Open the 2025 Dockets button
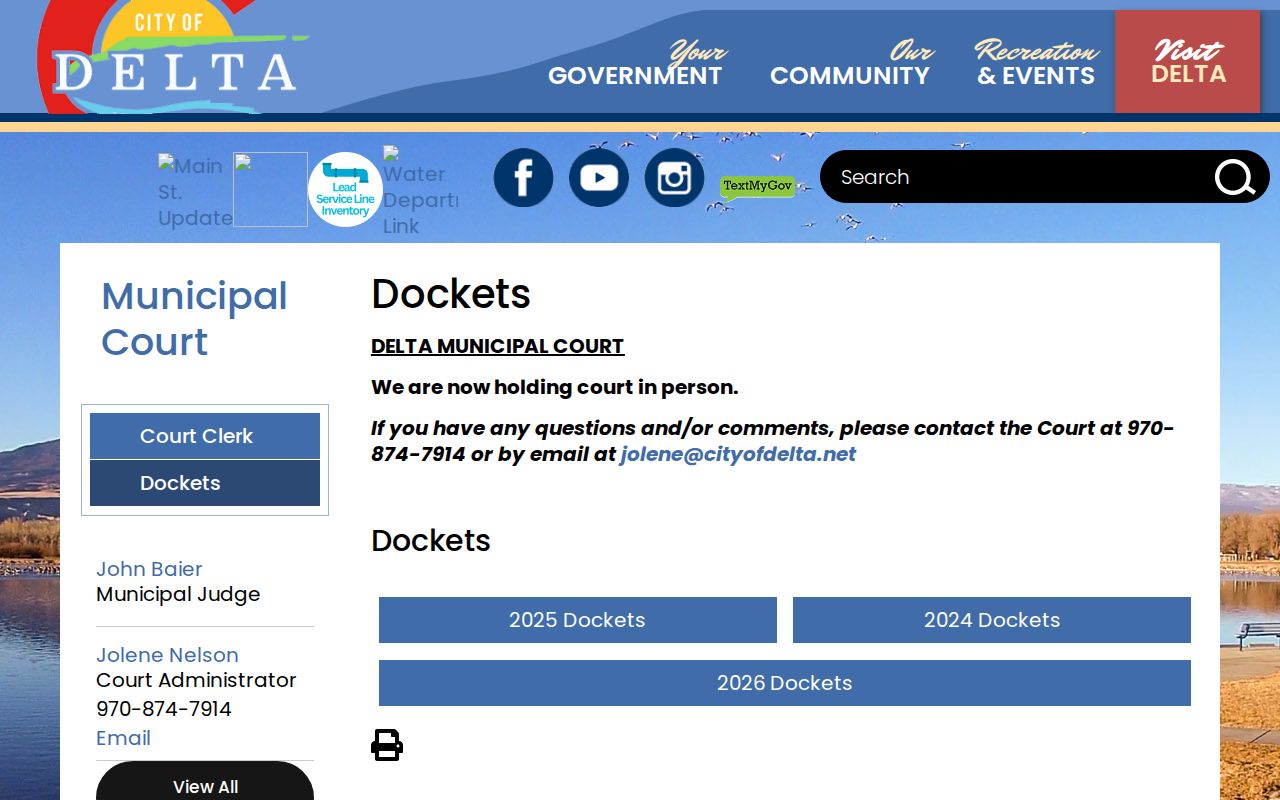This screenshot has width=1280, height=800. (x=578, y=620)
